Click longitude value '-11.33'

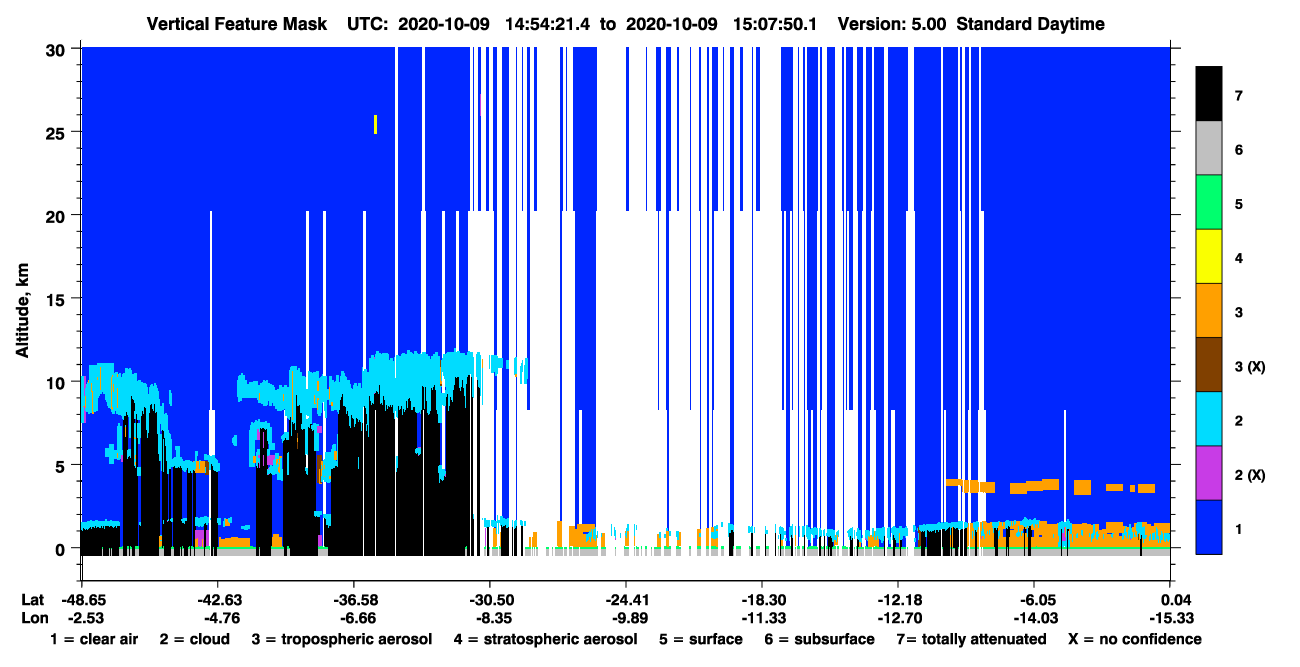[x=762, y=617]
